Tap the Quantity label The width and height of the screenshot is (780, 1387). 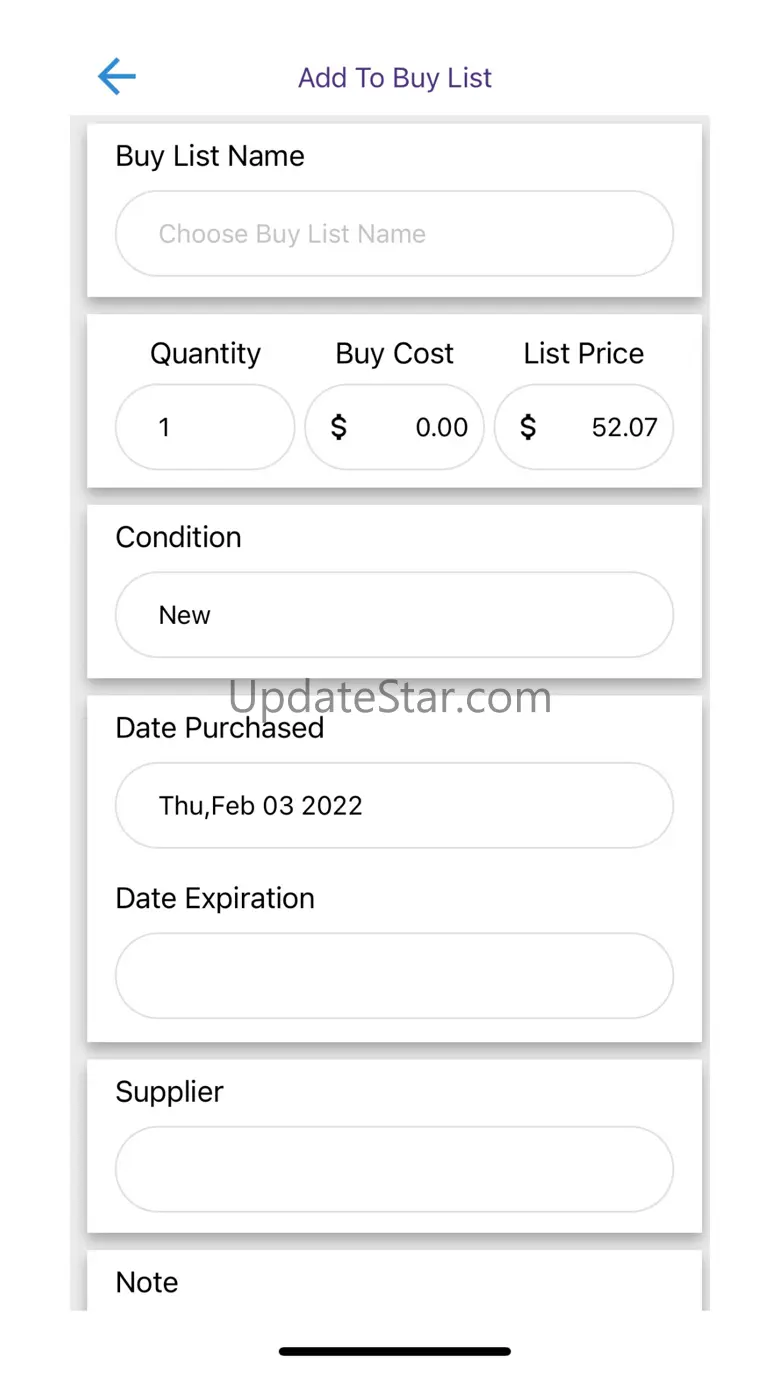point(205,353)
